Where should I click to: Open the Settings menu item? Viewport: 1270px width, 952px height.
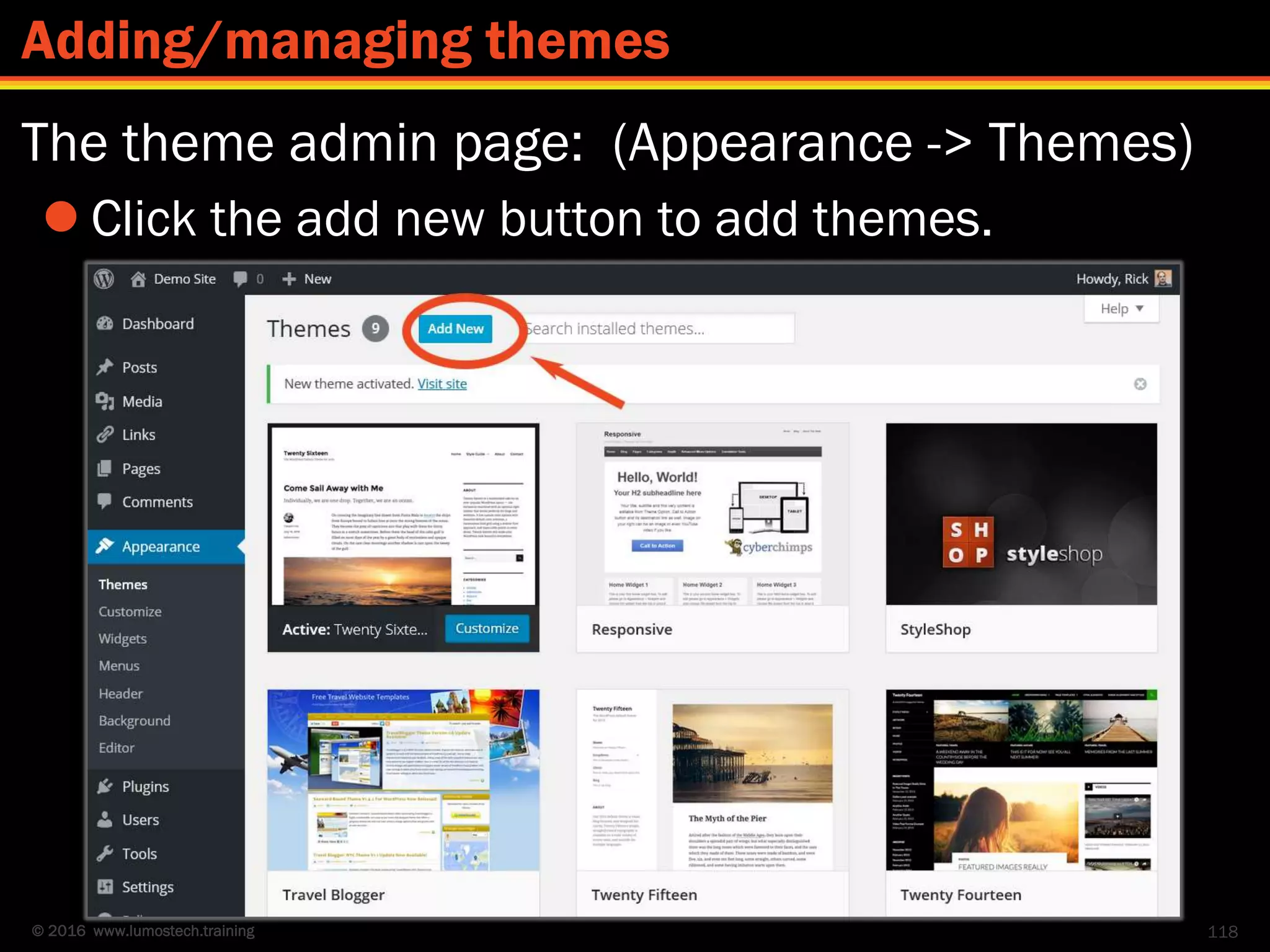[148, 887]
